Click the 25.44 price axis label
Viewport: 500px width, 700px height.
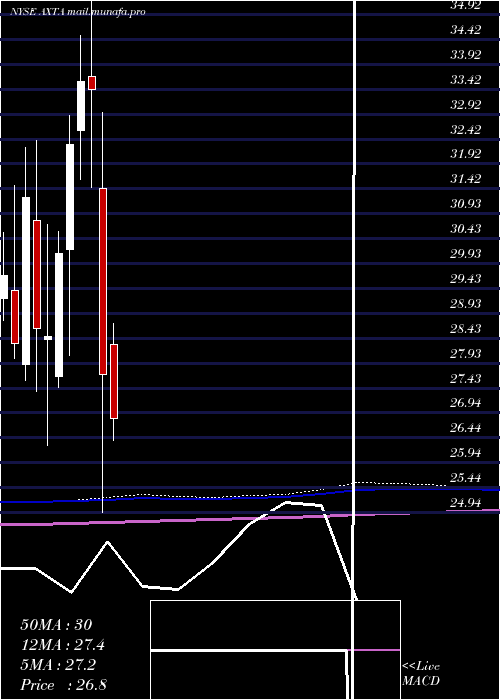466,479
